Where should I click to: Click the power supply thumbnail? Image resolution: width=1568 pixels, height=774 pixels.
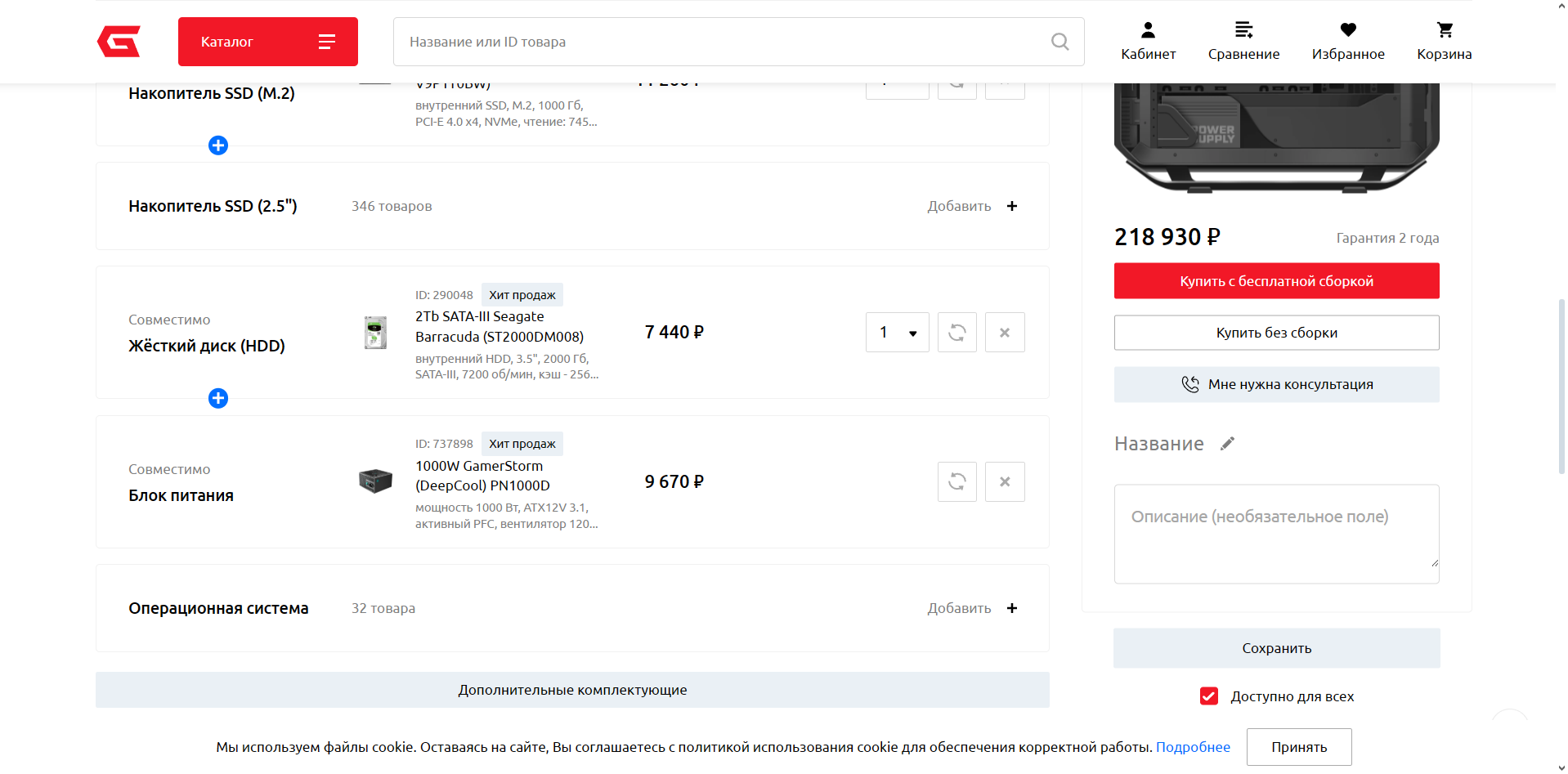tap(375, 481)
